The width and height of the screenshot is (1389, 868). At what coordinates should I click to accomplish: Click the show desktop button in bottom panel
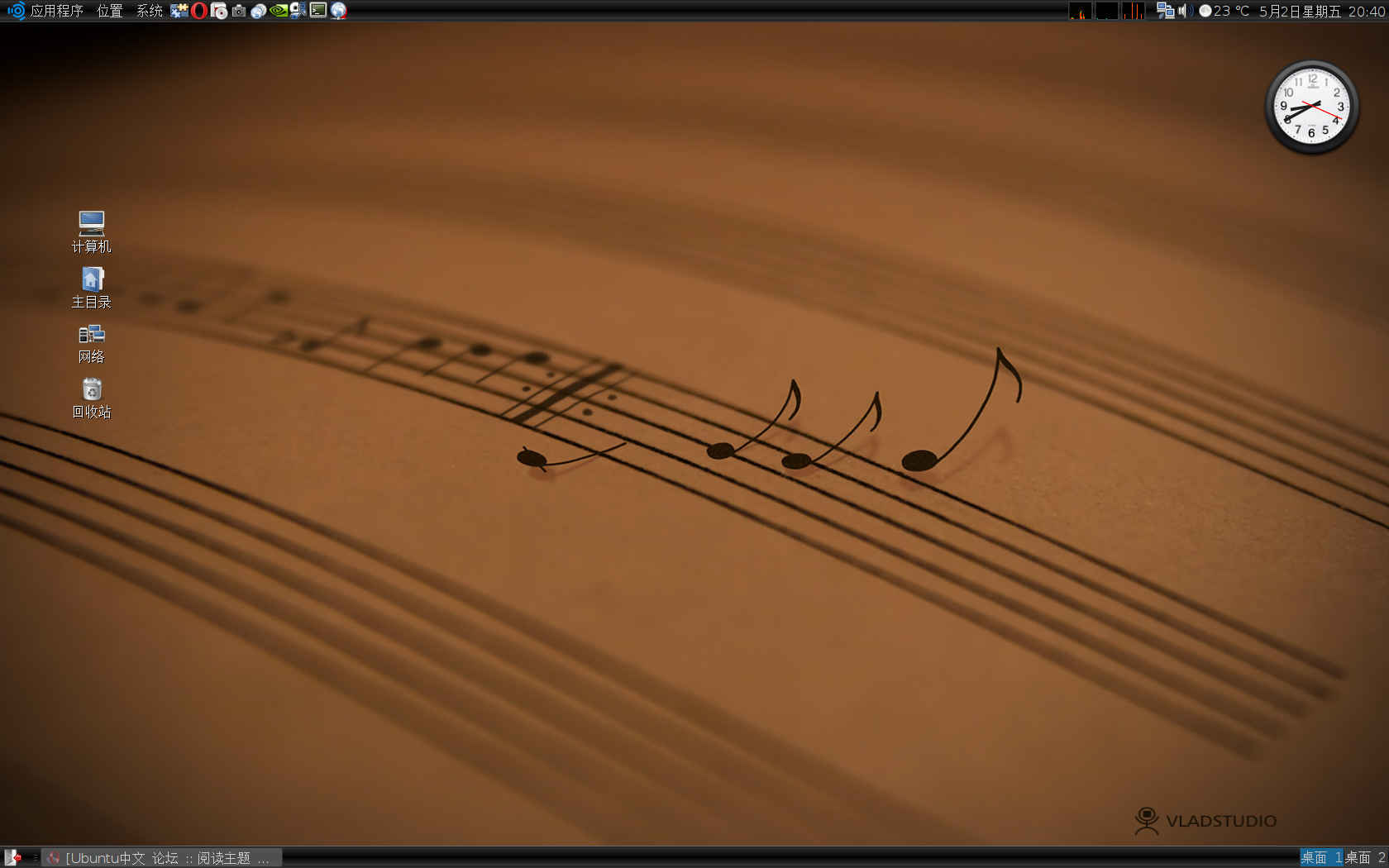[12, 858]
